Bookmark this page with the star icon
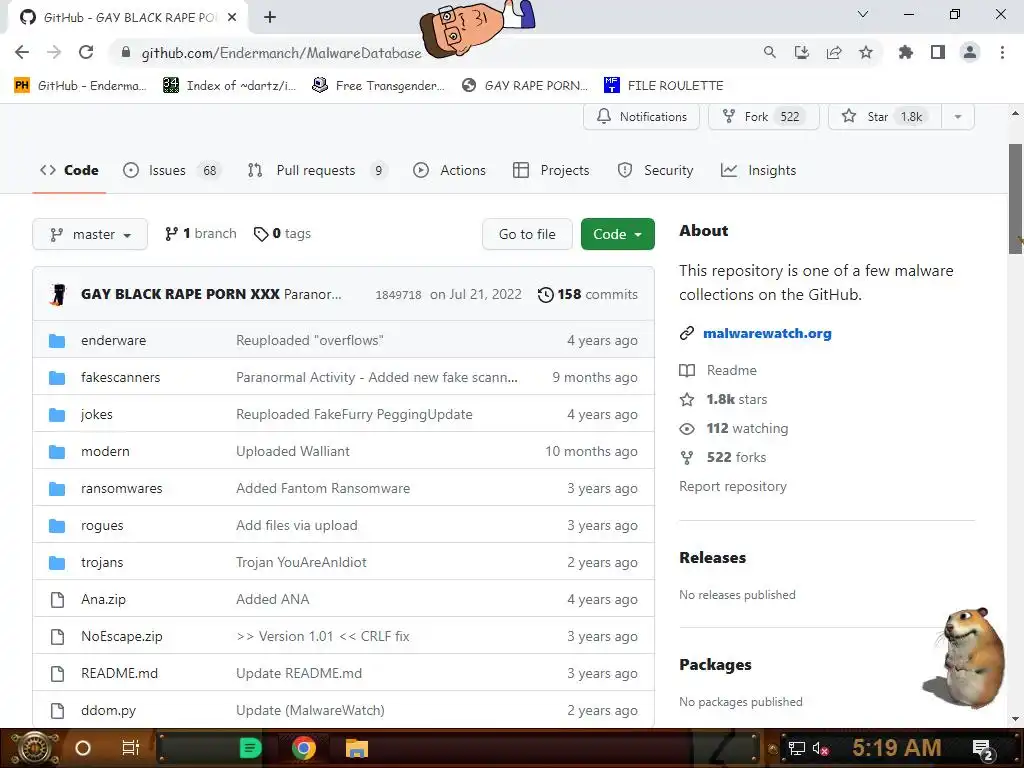The image size is (1024, 768). click(866, 52)
